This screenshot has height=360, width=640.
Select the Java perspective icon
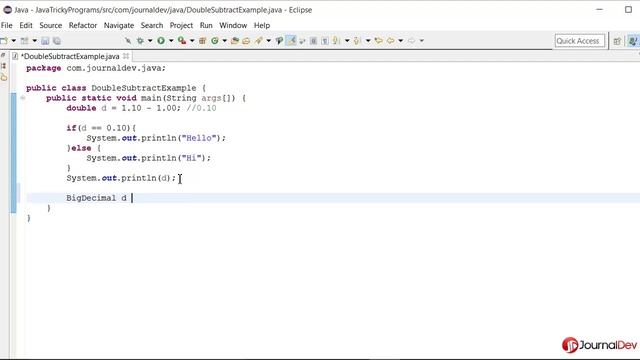coord(633,41)
